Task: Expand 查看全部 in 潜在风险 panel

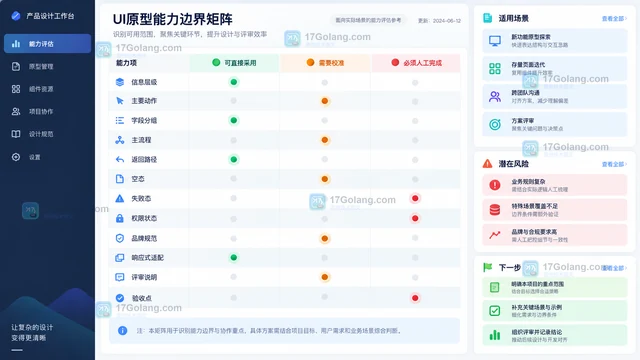Action: (614, 164)
